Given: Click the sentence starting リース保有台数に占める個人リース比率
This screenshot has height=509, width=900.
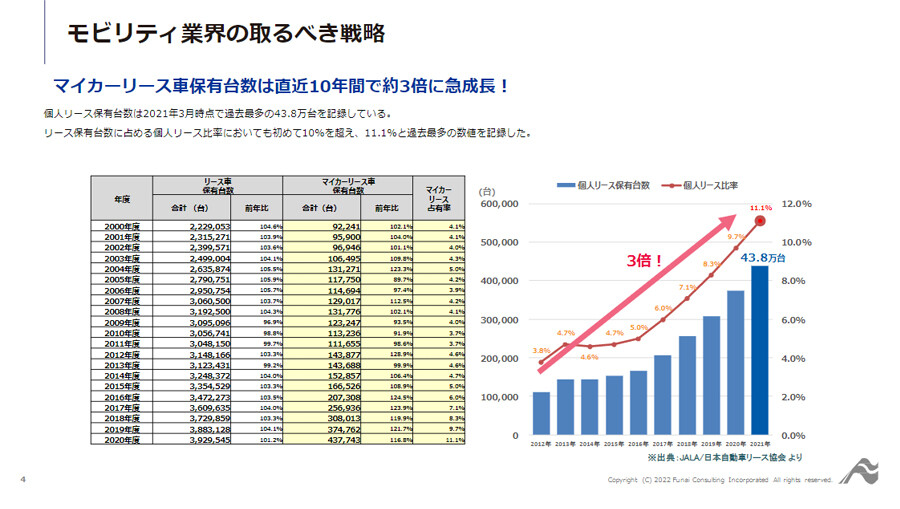Looking at the screenshot, I should pyautogui.click(x=288, y=133).
